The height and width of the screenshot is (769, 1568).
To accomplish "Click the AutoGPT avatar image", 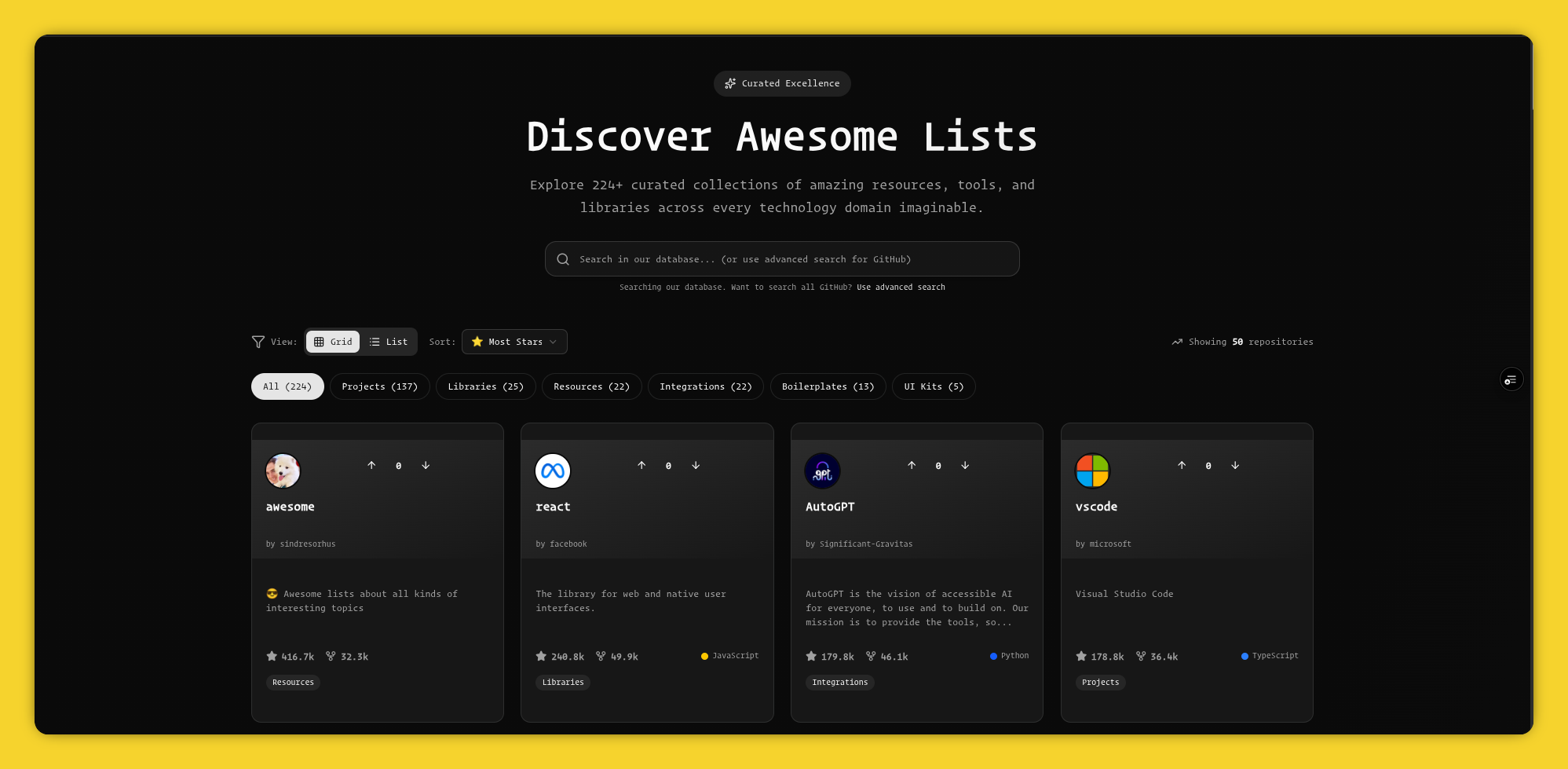I will [823, 471].
